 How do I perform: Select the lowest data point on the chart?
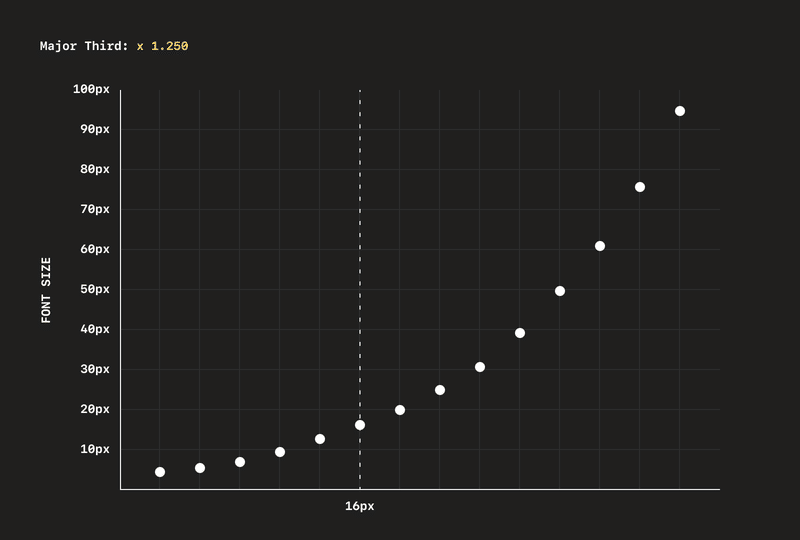[160, 472]
